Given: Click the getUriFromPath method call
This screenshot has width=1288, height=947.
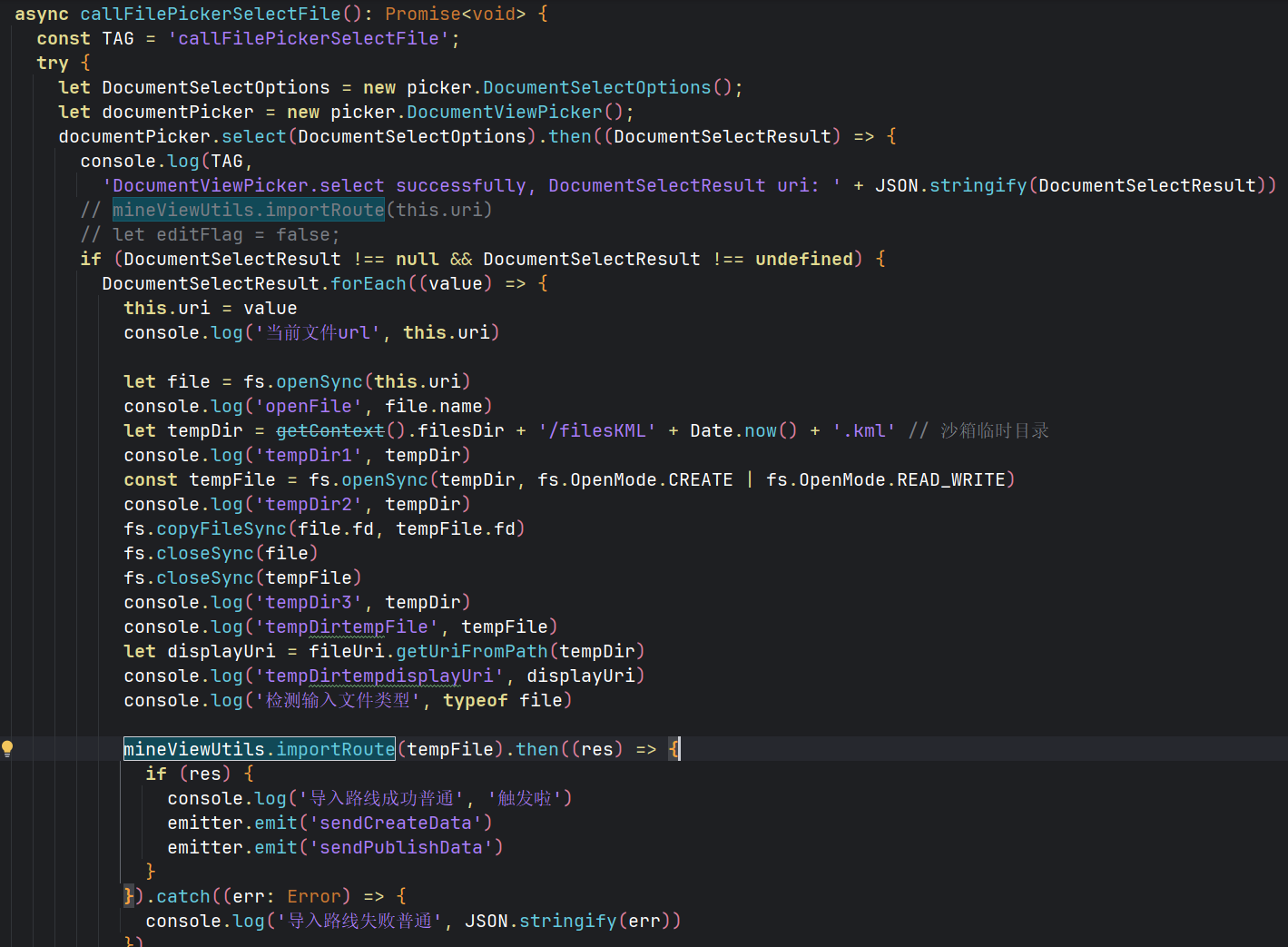Looking at the screenshot, I should [x=471, y=651].
